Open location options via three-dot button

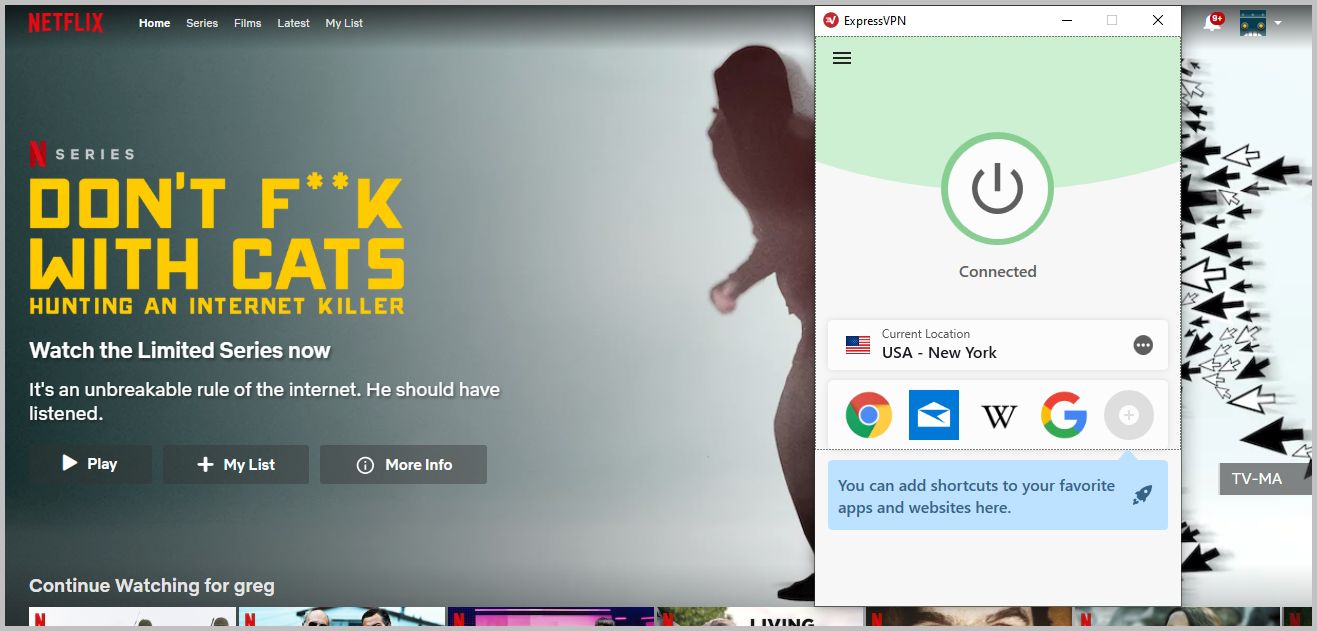pos(1143,345)
